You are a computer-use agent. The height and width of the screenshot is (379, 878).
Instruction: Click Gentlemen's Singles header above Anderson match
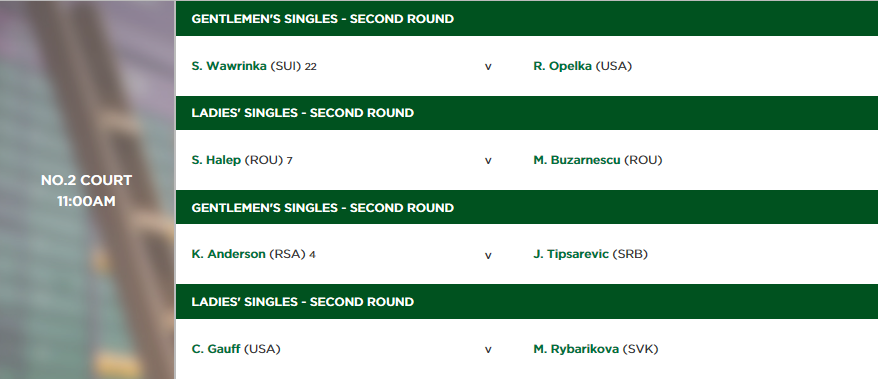point(527,207)
